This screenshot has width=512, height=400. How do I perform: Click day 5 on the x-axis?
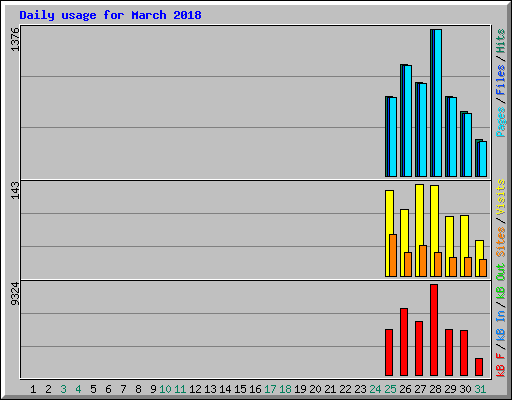coord(93,389)
